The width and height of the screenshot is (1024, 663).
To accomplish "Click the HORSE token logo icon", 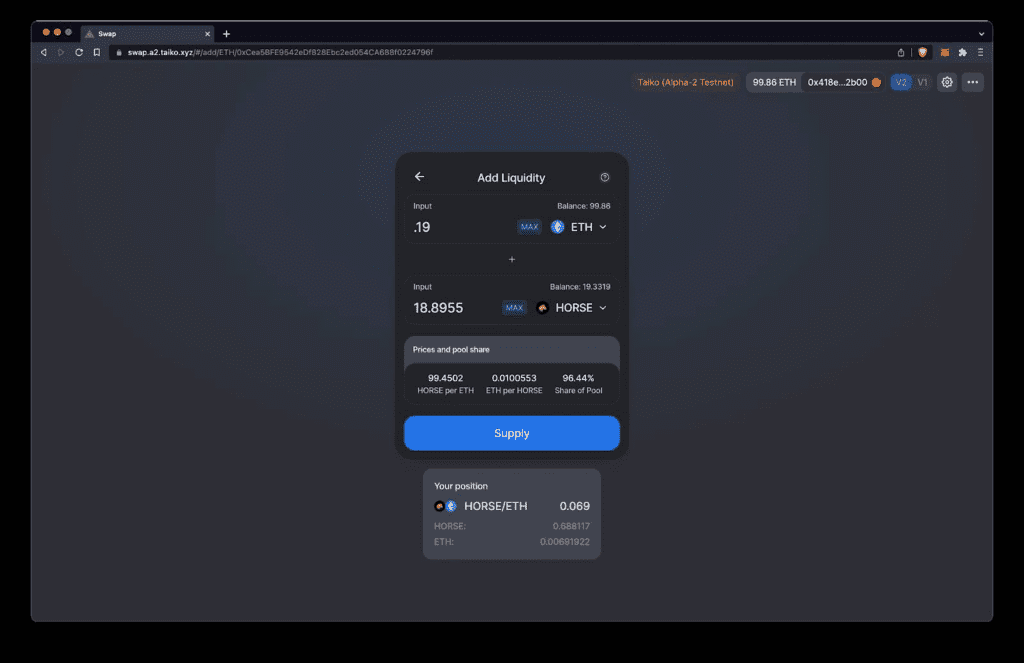I will tap(542, 308).
